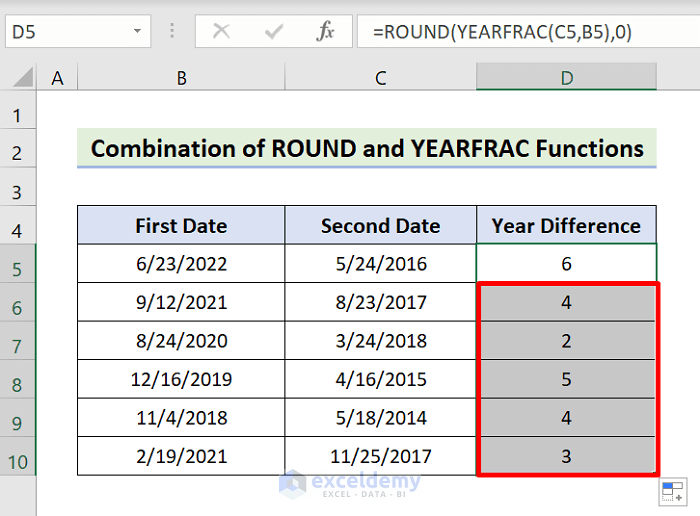The image size is (700, 516).
Task: Select cell with date 6/23/2022
Action: click(181, 263)
